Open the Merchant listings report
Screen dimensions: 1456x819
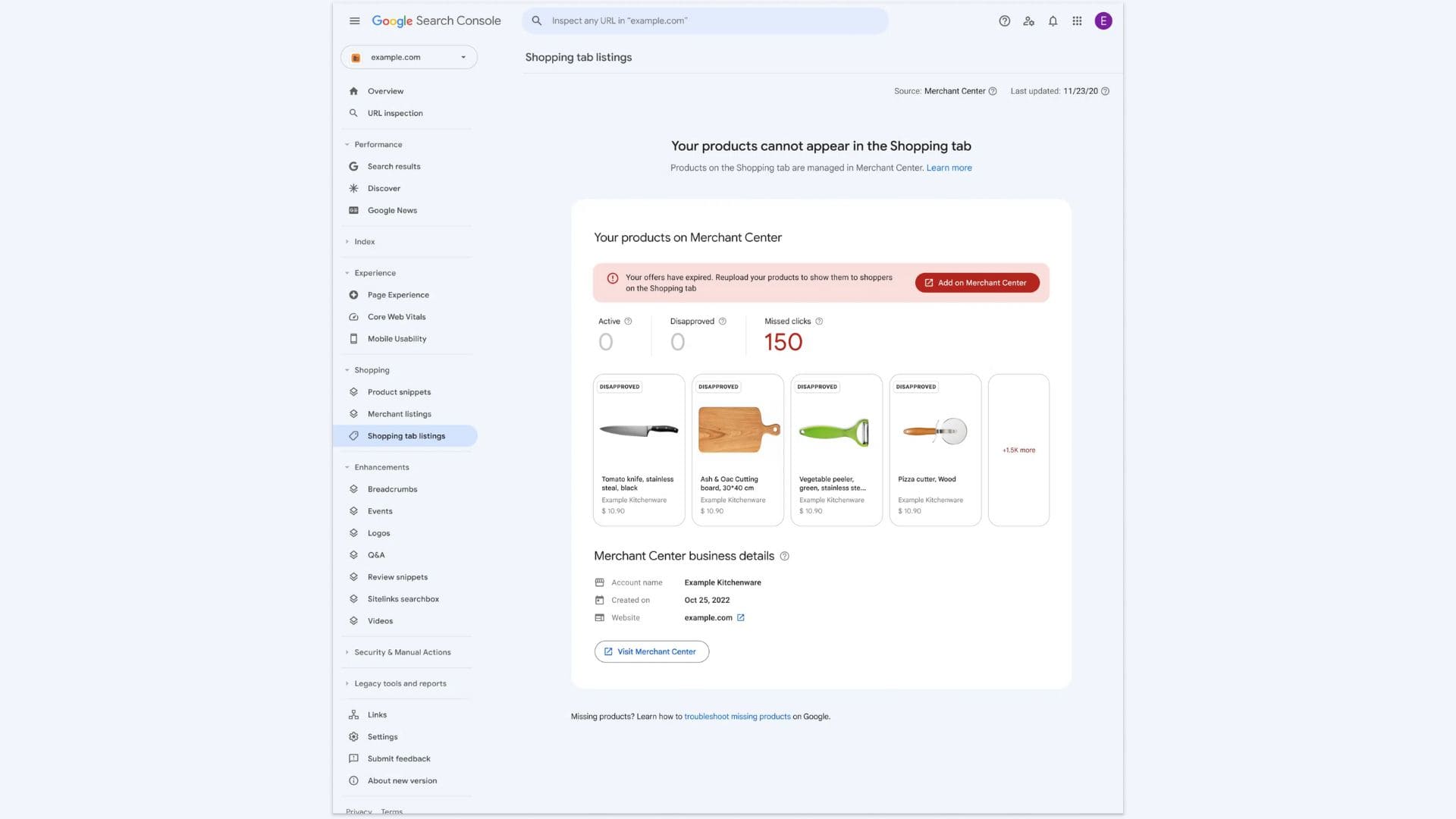click(x=399, y=414)
